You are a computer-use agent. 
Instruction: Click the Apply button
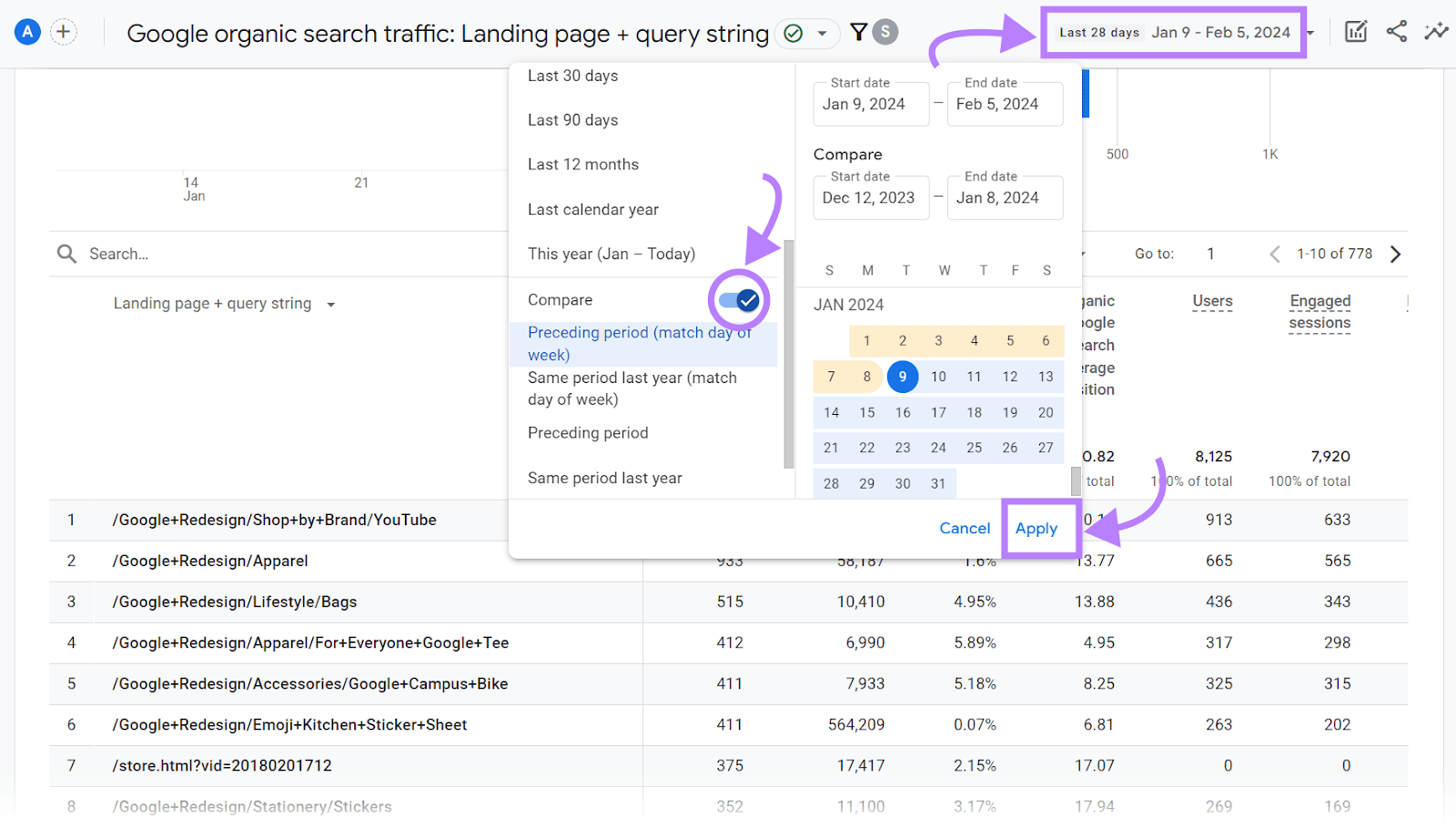pos(1036,529)
